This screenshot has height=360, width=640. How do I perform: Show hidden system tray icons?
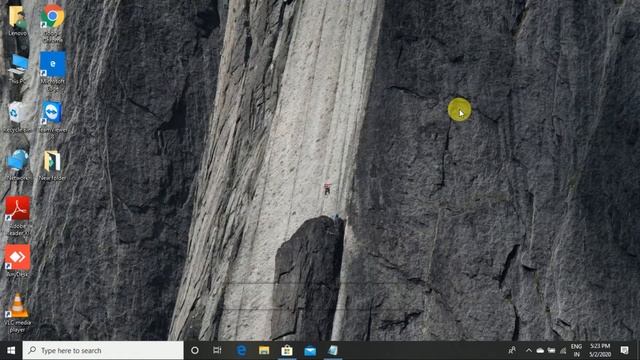529,351
